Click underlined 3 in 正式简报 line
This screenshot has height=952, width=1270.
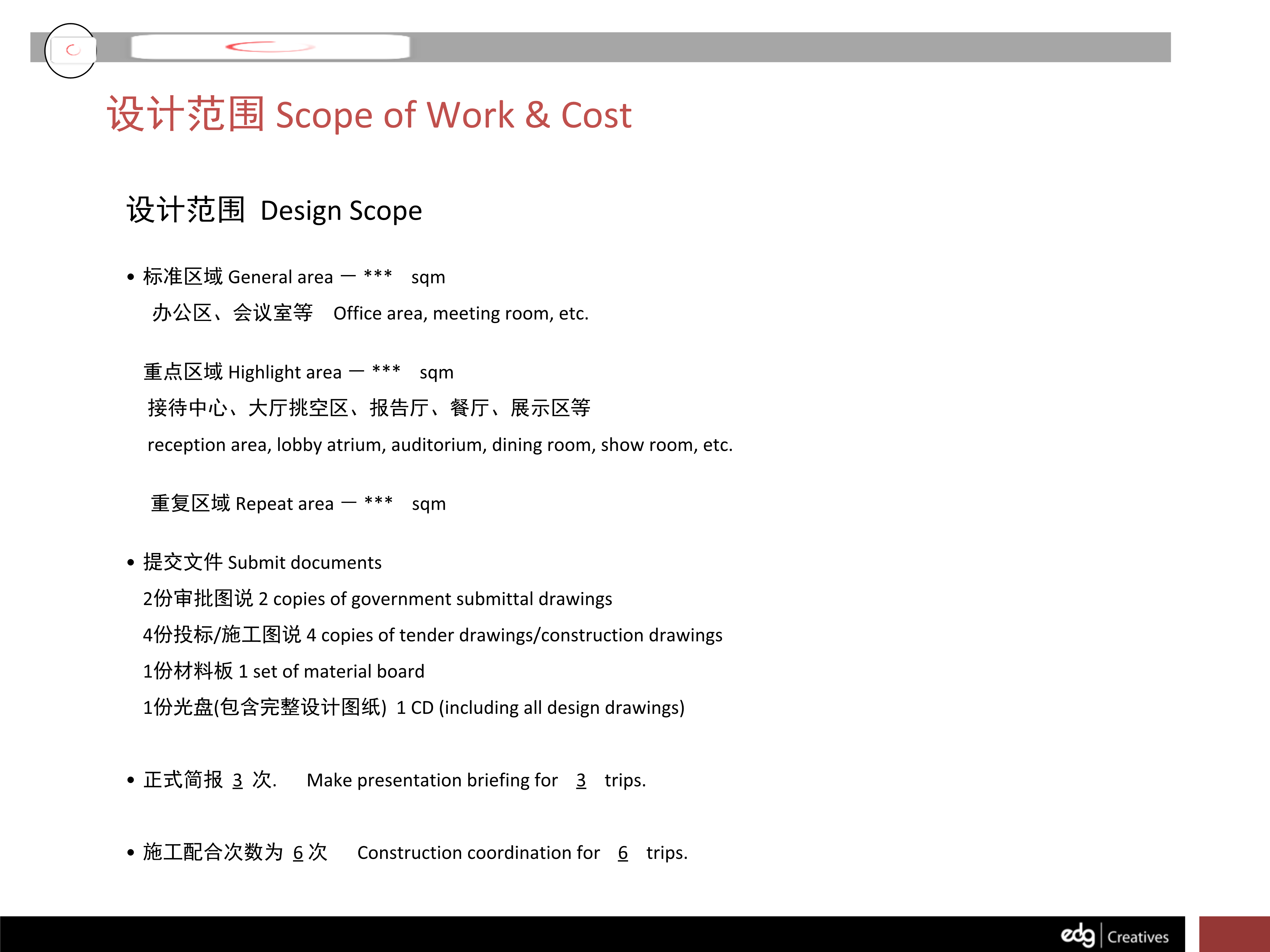tap(238, 780)
